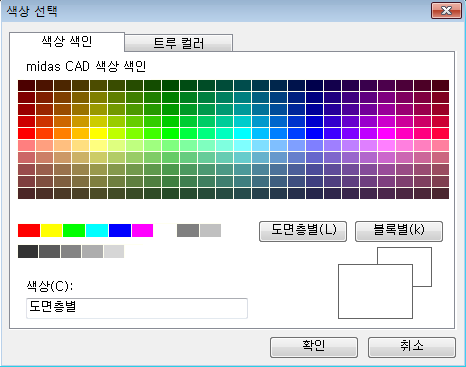Select the top-left corner swatch of the index grid
The width and height of the screenshot is (466, 367).
tap(27, 85)
